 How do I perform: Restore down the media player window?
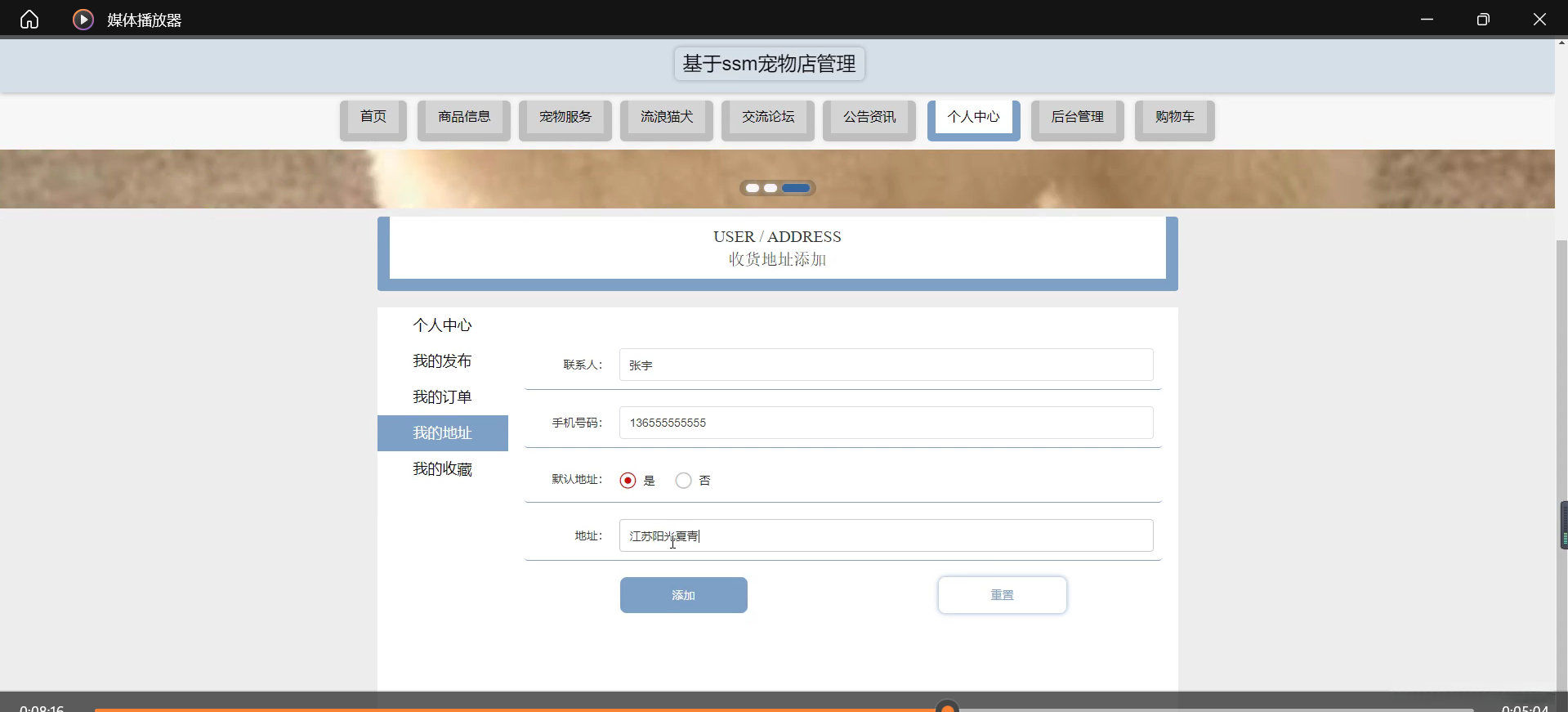(x=1483, y=19)
